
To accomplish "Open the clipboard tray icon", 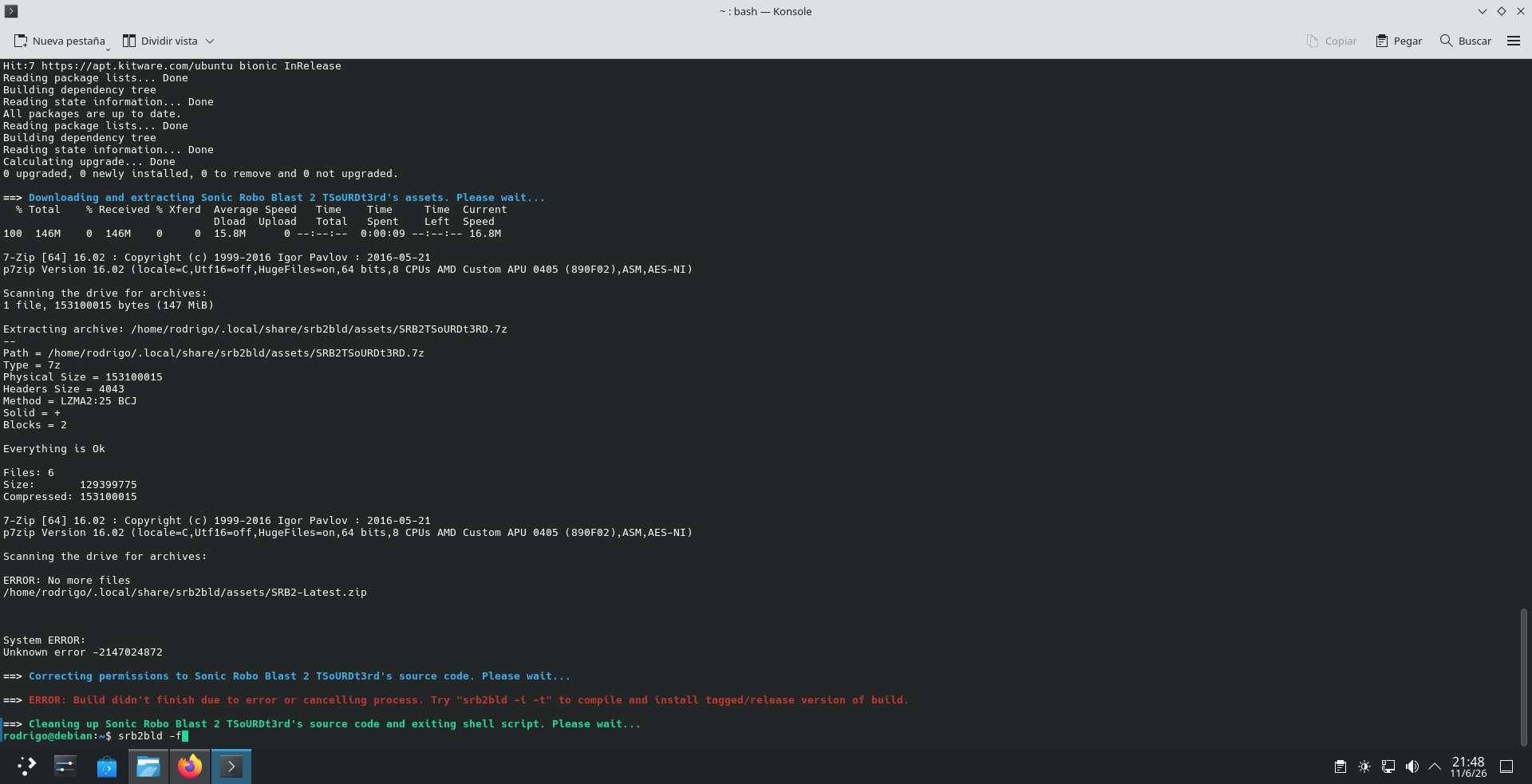I will (x=1340, y=766).
